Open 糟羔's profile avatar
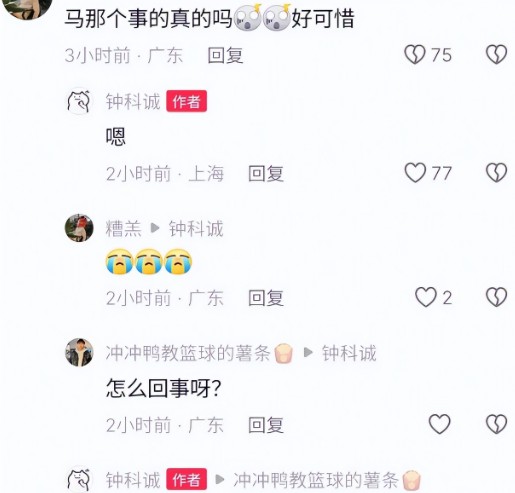The image size is (515, 493). tap(79, 228)
